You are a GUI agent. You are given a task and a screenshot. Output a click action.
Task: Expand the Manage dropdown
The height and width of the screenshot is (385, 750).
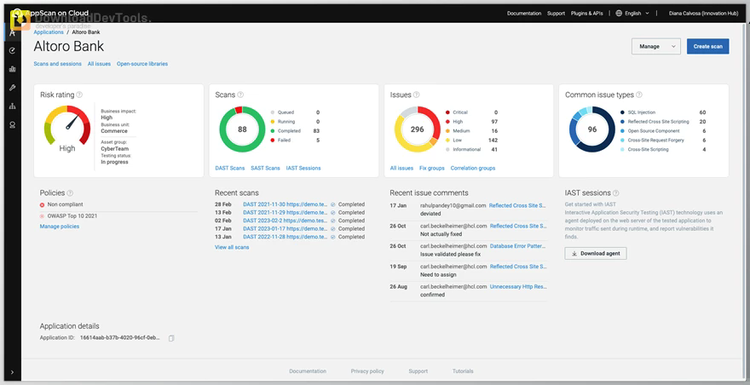point(656,46)
